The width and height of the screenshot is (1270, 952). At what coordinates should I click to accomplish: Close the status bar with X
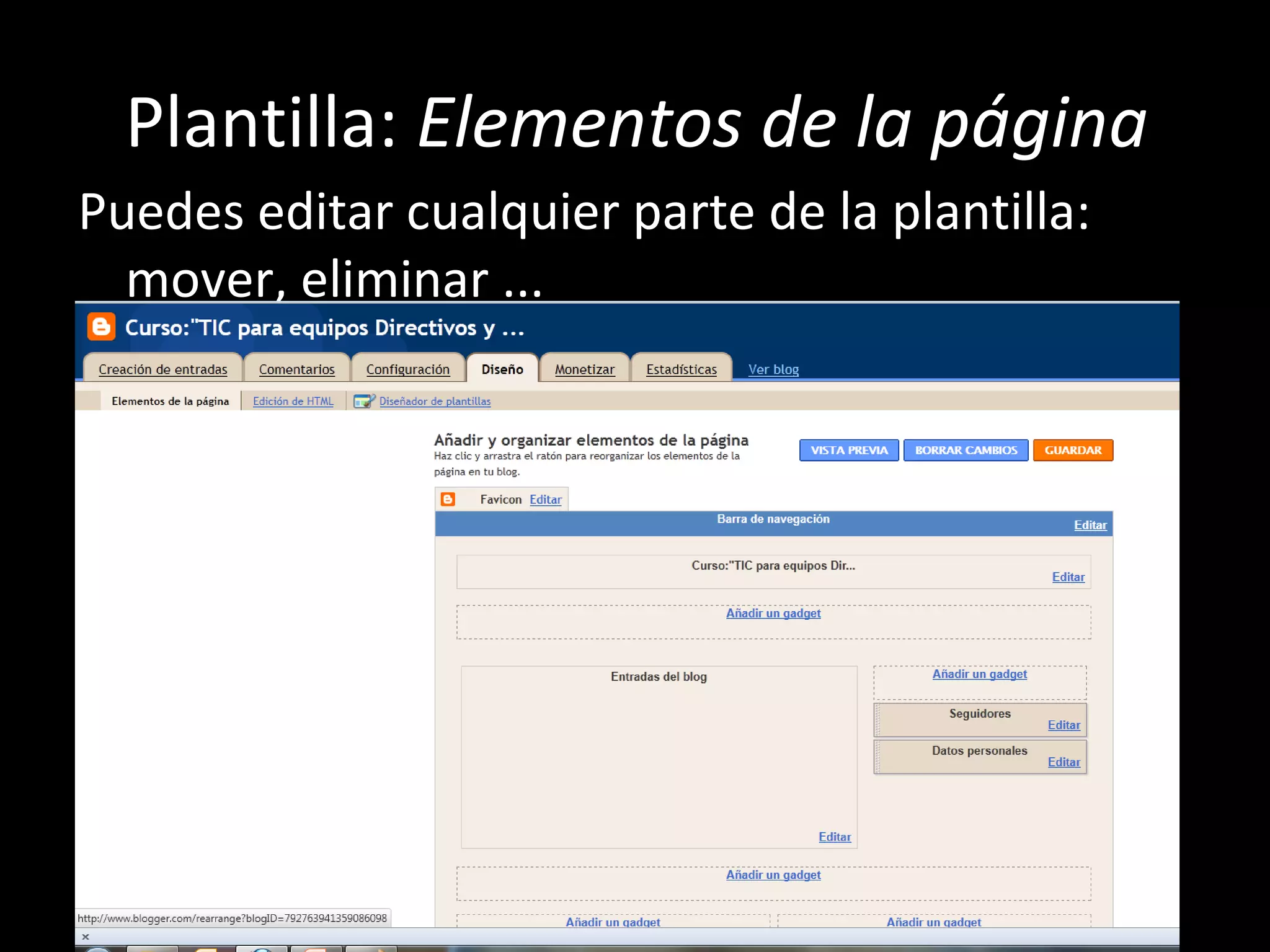[86, 937]
